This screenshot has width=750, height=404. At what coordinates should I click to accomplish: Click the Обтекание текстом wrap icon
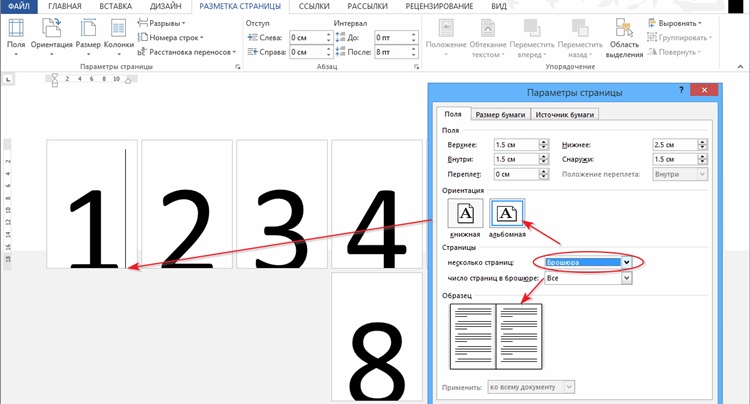pos(487,38)
